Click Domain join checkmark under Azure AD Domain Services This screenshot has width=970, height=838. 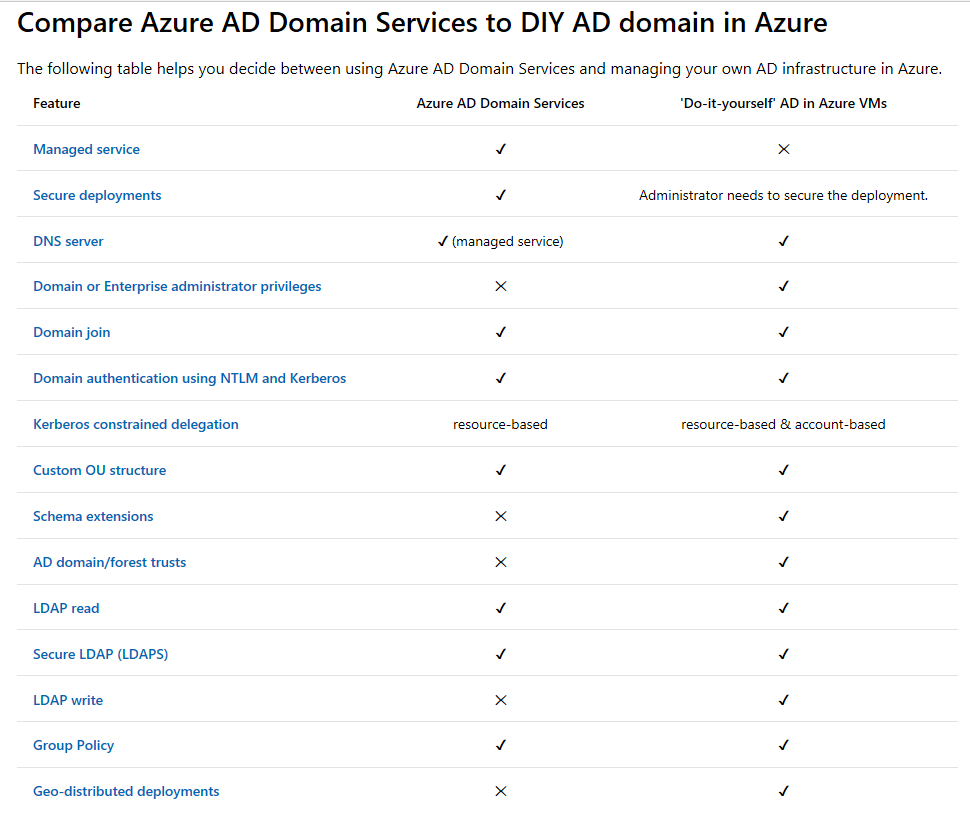point(501,332)
